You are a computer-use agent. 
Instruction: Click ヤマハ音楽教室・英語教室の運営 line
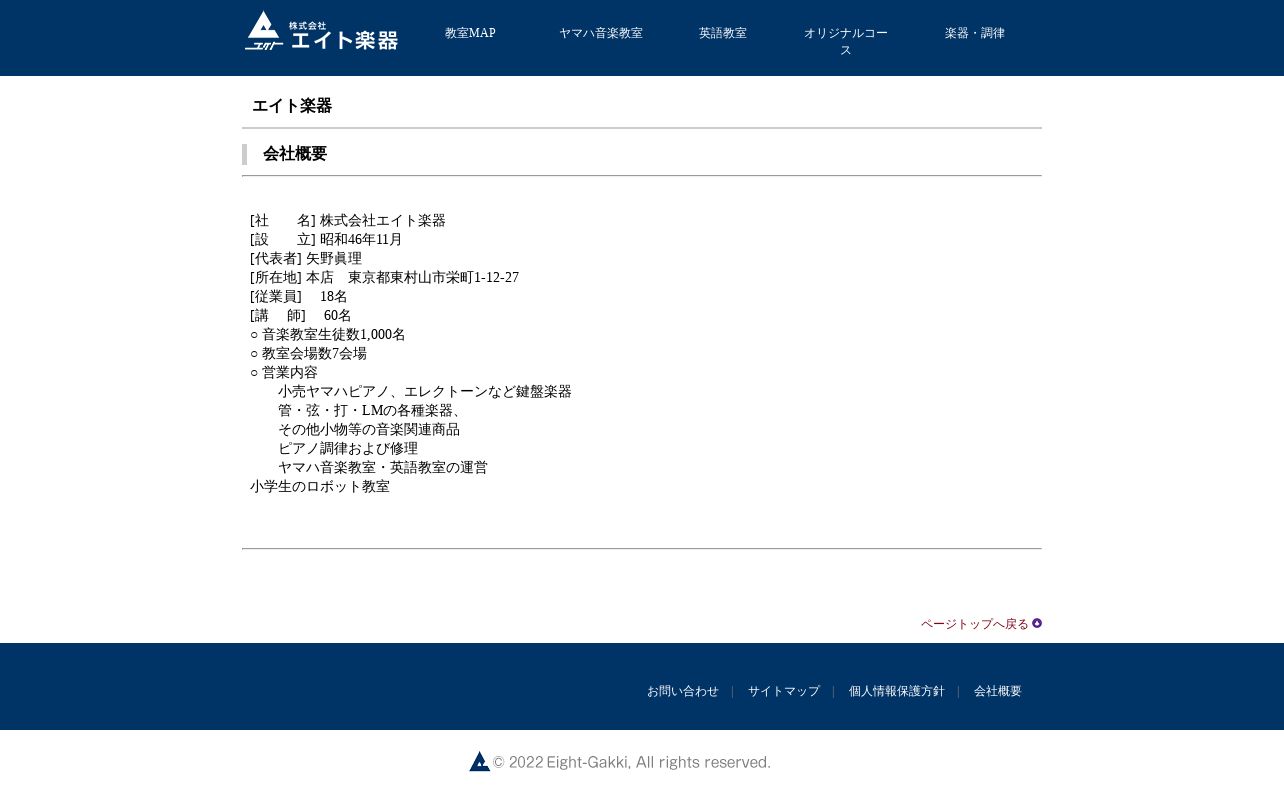[x=383, y=468]
